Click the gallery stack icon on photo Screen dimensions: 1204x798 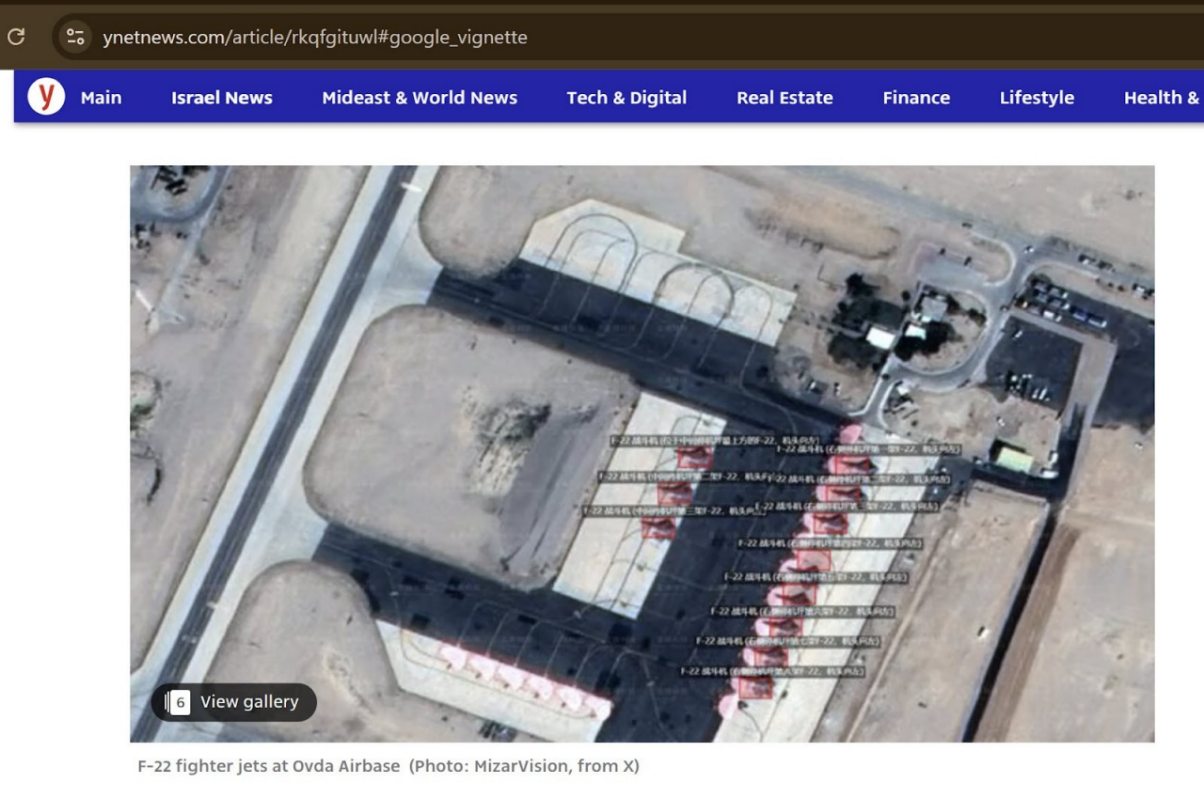click(177, 702)
